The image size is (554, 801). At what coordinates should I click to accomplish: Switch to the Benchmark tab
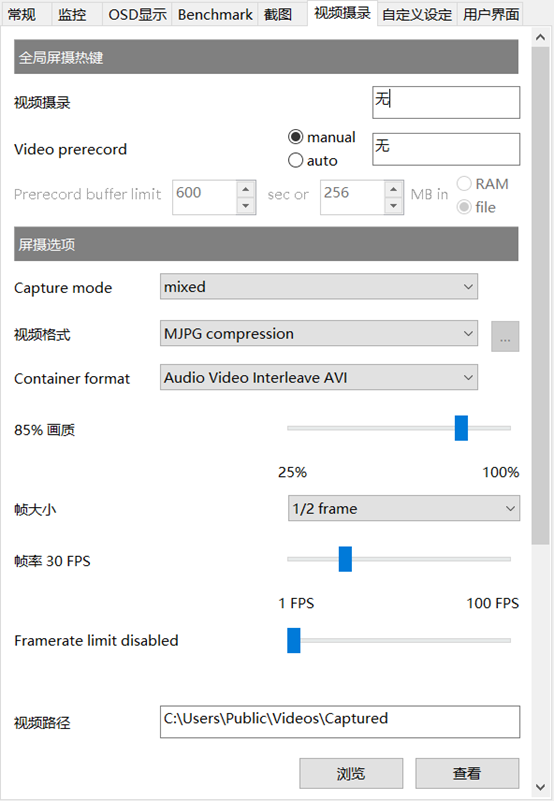point(215,14)
